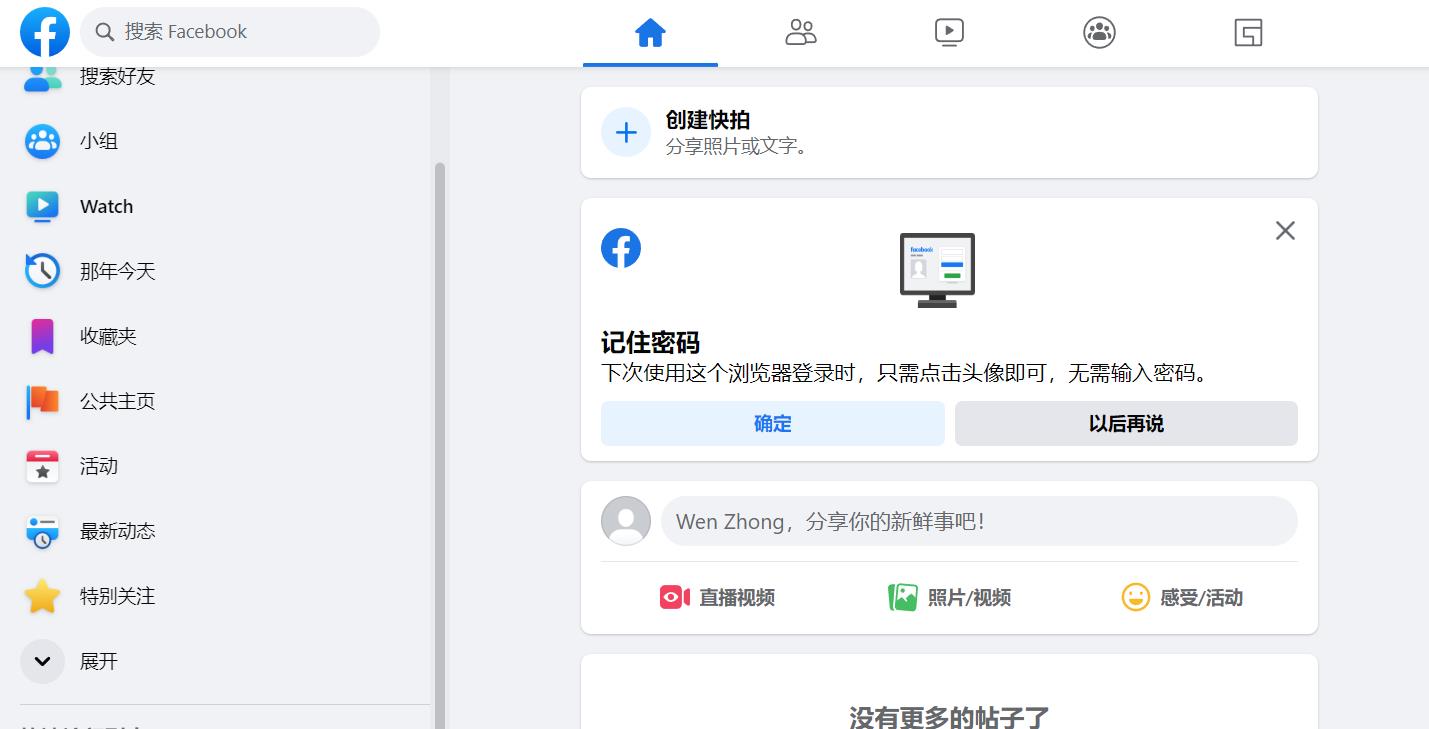
Task: Expand the sidebar with 展开 chevron
Action: coord(42,661)
